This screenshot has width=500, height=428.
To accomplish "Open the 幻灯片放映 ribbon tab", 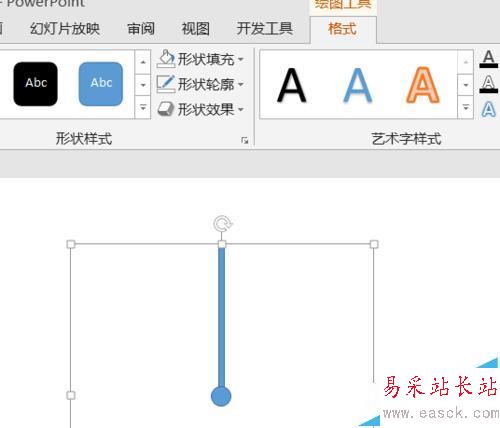I will [x=65, y=29].
